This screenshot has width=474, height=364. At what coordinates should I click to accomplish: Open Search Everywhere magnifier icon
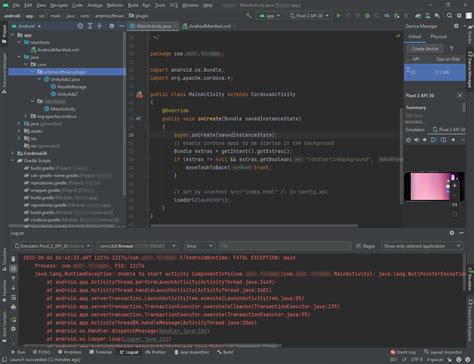[449, 15]
